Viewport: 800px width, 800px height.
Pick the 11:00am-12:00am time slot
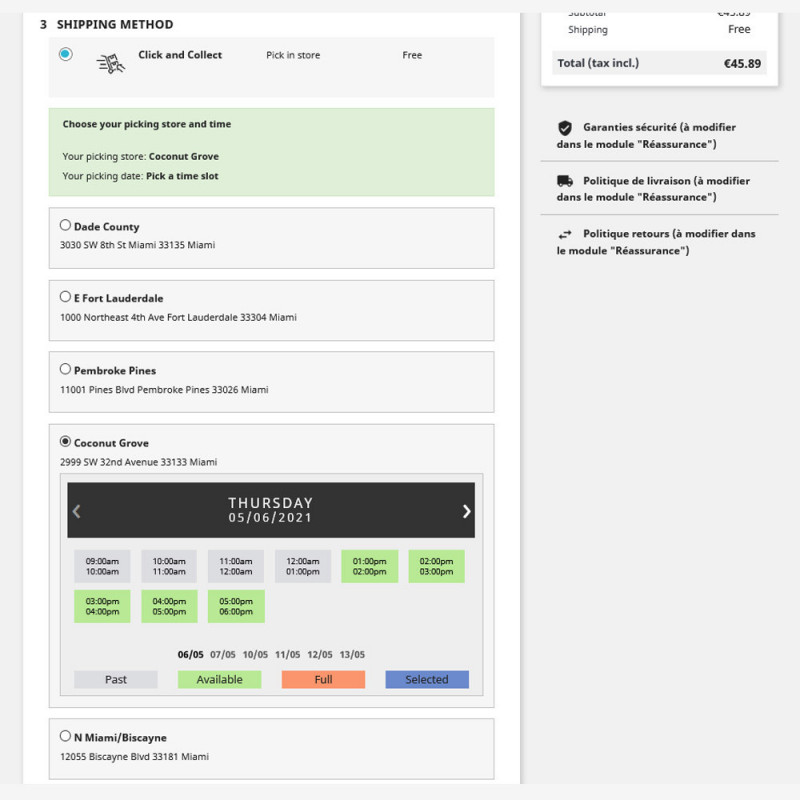point(236,566)
